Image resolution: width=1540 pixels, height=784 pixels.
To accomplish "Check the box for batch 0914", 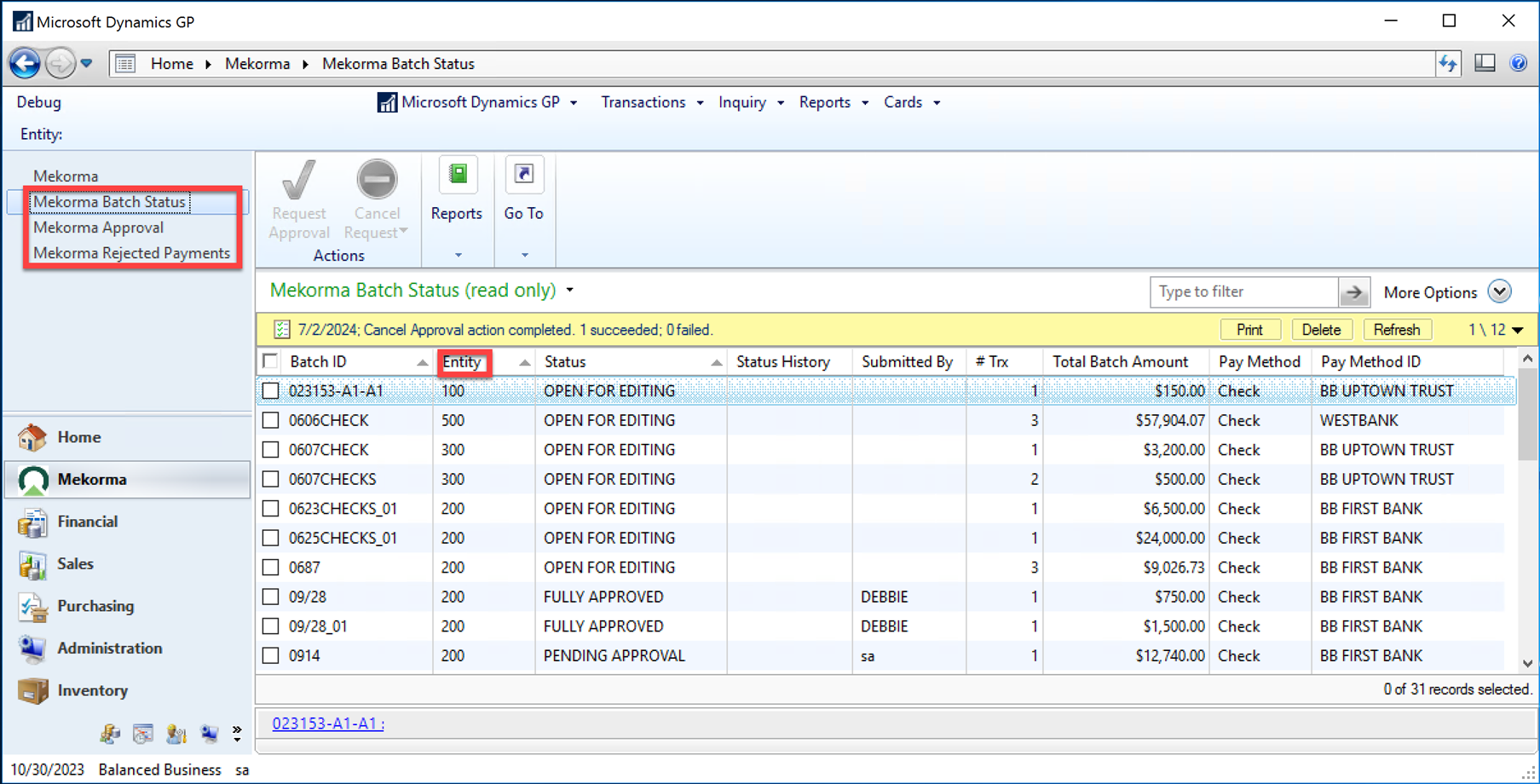I will [271, 655].
